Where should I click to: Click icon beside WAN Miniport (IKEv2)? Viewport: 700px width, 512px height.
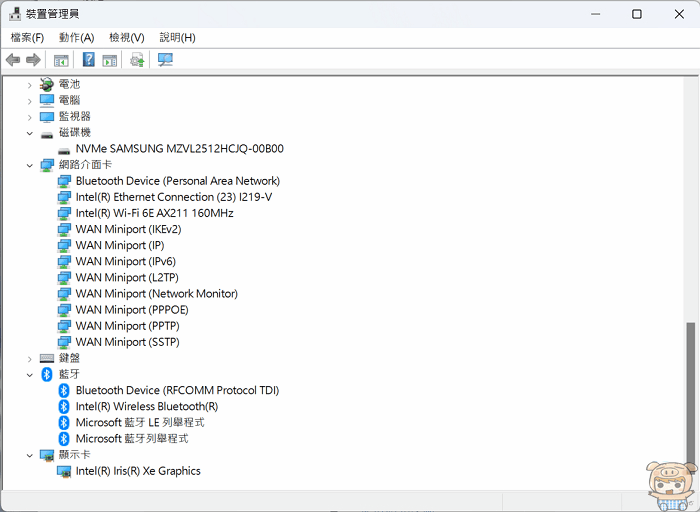[64, 229]
